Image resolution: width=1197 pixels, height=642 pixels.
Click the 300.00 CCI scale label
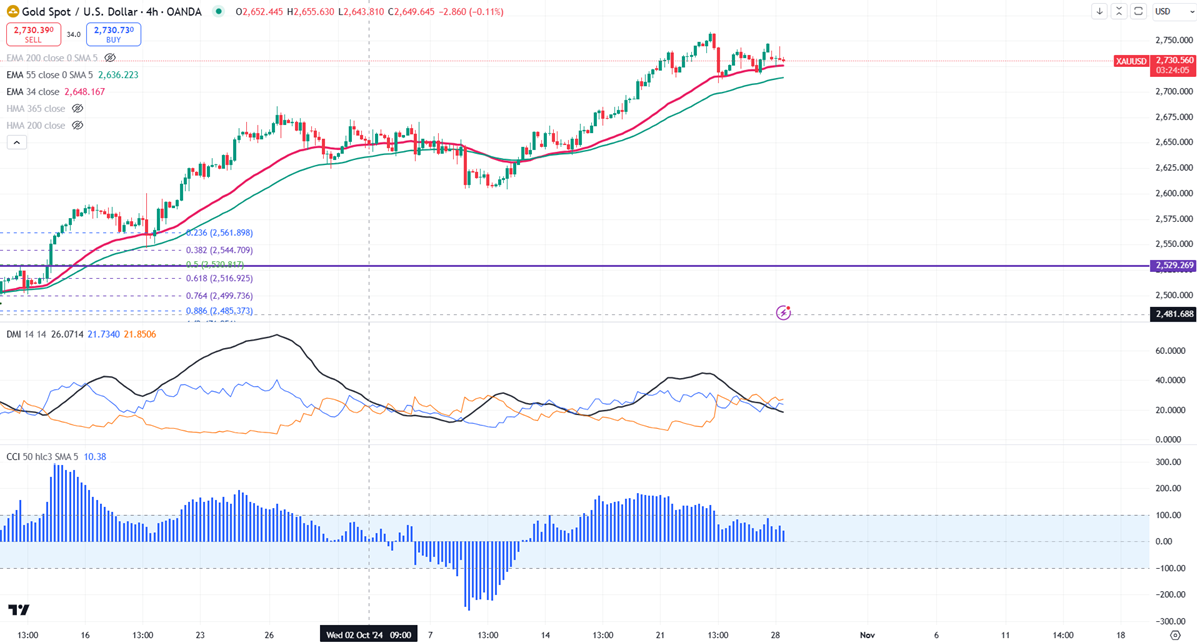(x=1167, y=462)
